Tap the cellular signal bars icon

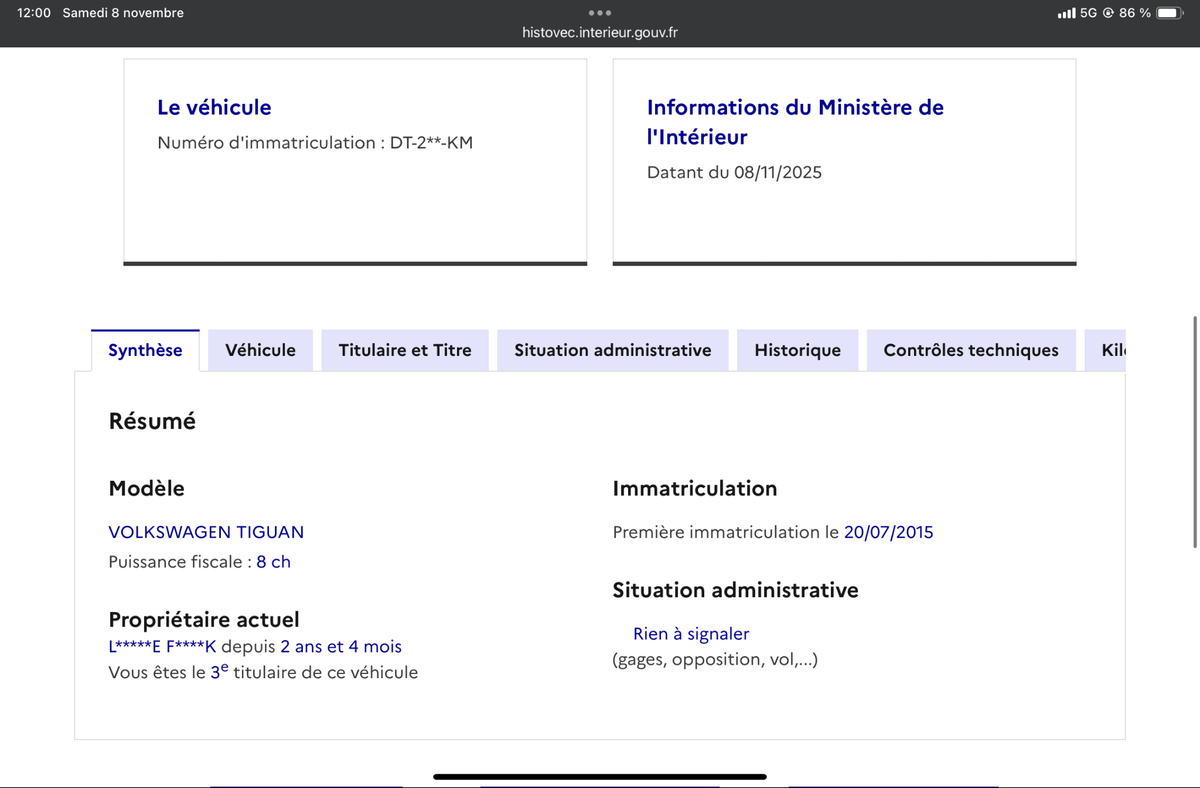tap(1066, 13)
